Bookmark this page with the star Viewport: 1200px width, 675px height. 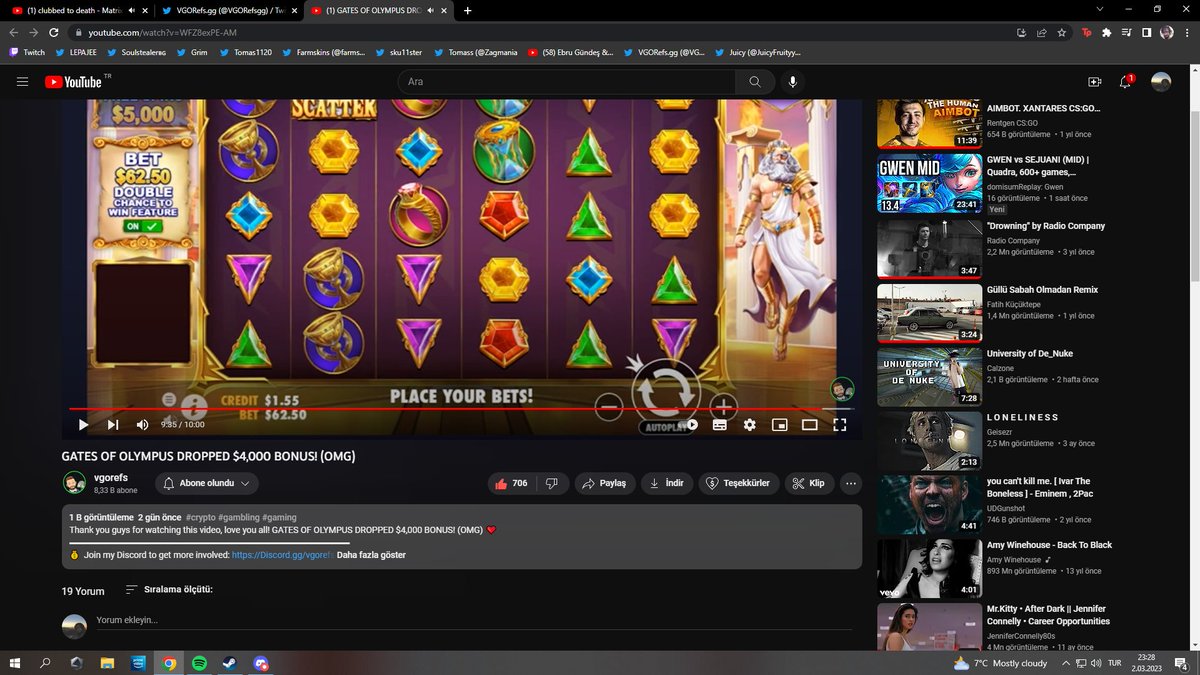point(1061,32)
